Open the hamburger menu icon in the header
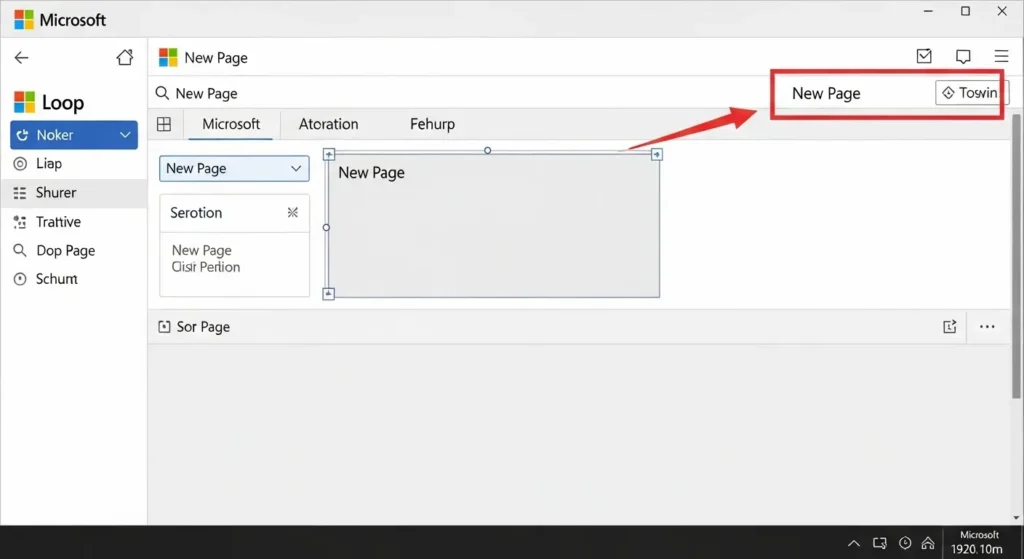The image size is (1024, 559). (x=1001, y=57)
